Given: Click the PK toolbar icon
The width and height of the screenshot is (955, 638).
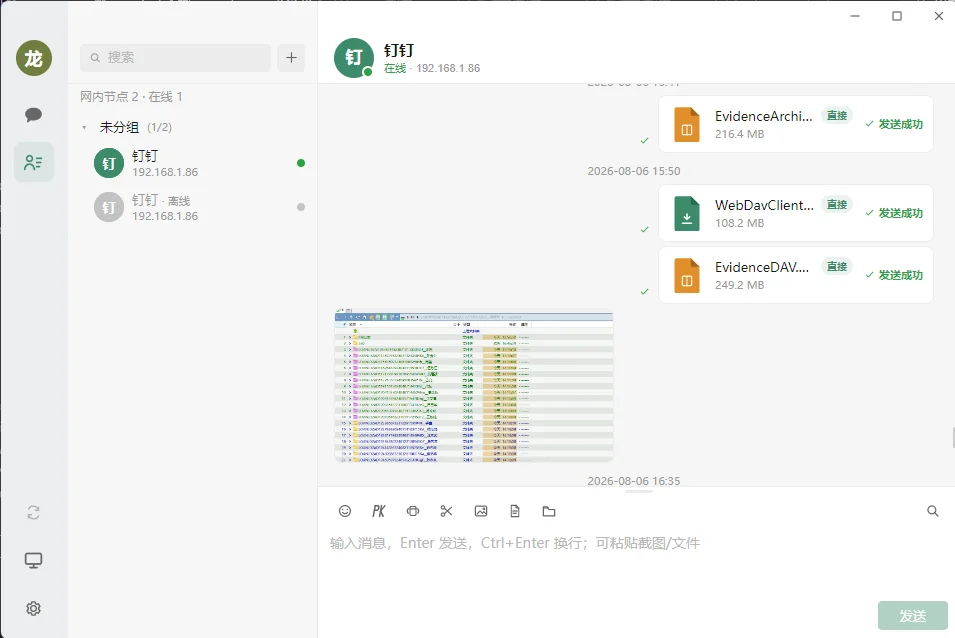Looking at the screenshot, I should click(x=379, y=511).
